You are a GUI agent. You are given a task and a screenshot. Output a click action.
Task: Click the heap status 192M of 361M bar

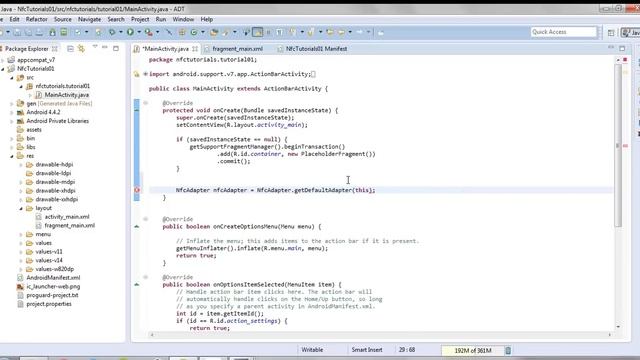pos(473,350)
